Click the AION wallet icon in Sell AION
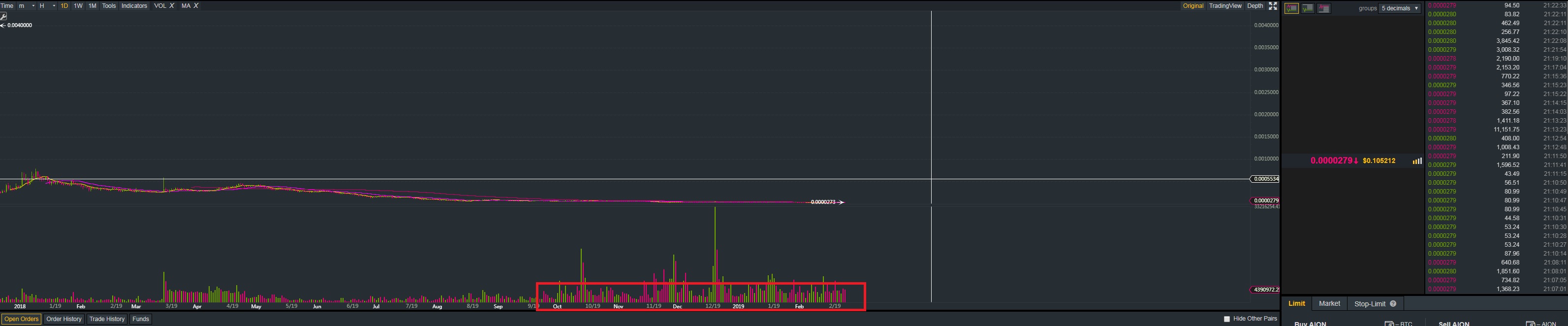The height and width of the screenshot is (326, 1568). [x=1530, y=324]
